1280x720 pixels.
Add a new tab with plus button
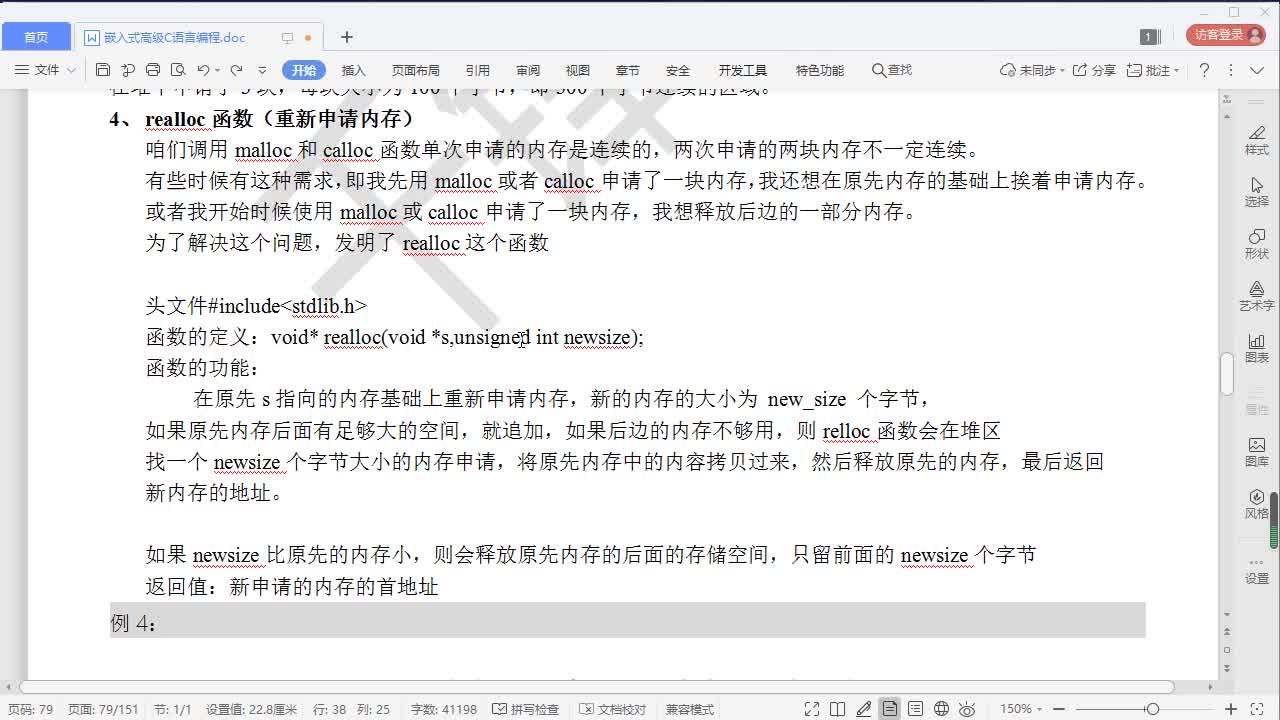coord(347,37)
